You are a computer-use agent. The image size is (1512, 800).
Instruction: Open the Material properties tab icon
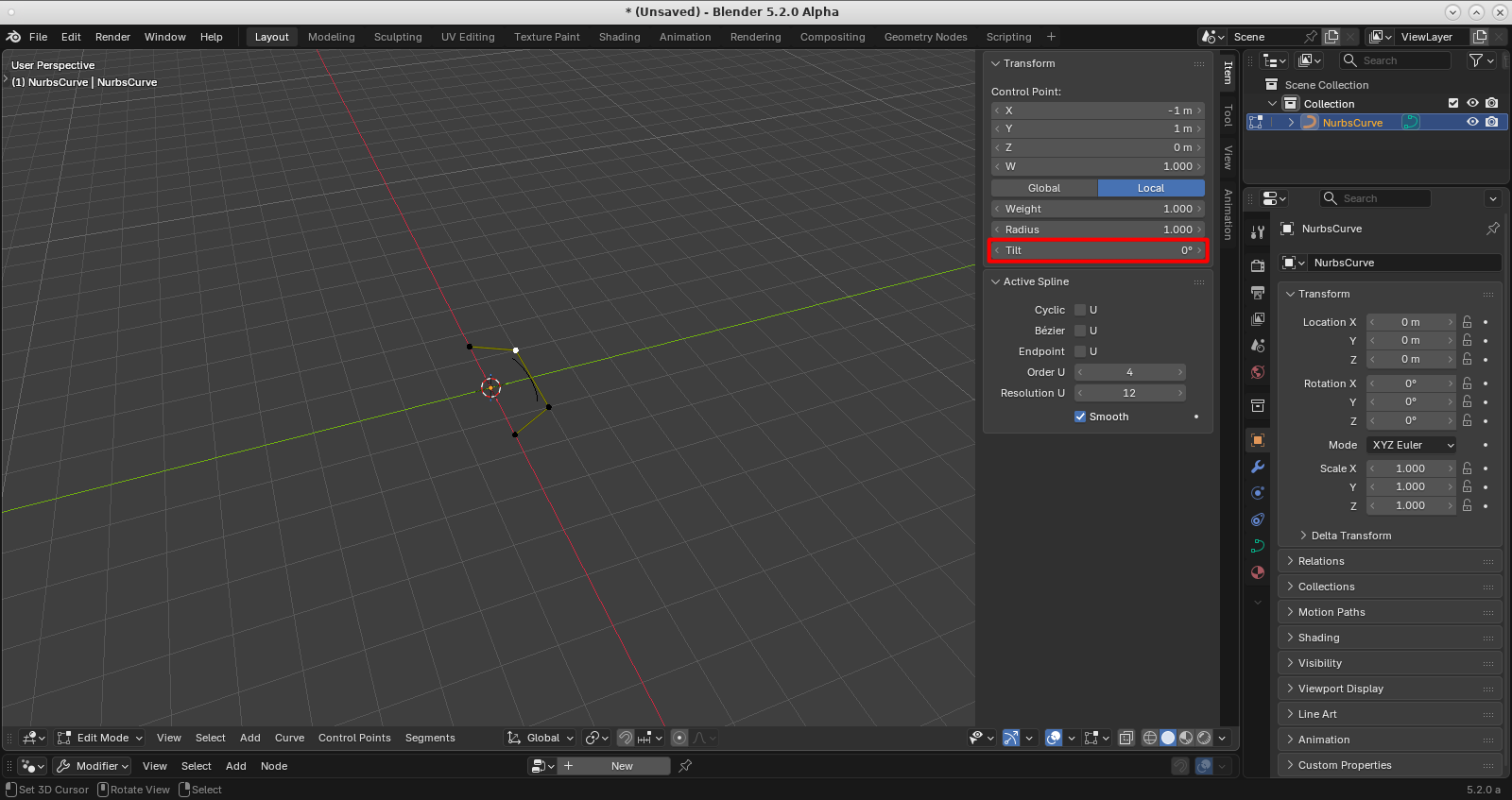pos(1258,572)
